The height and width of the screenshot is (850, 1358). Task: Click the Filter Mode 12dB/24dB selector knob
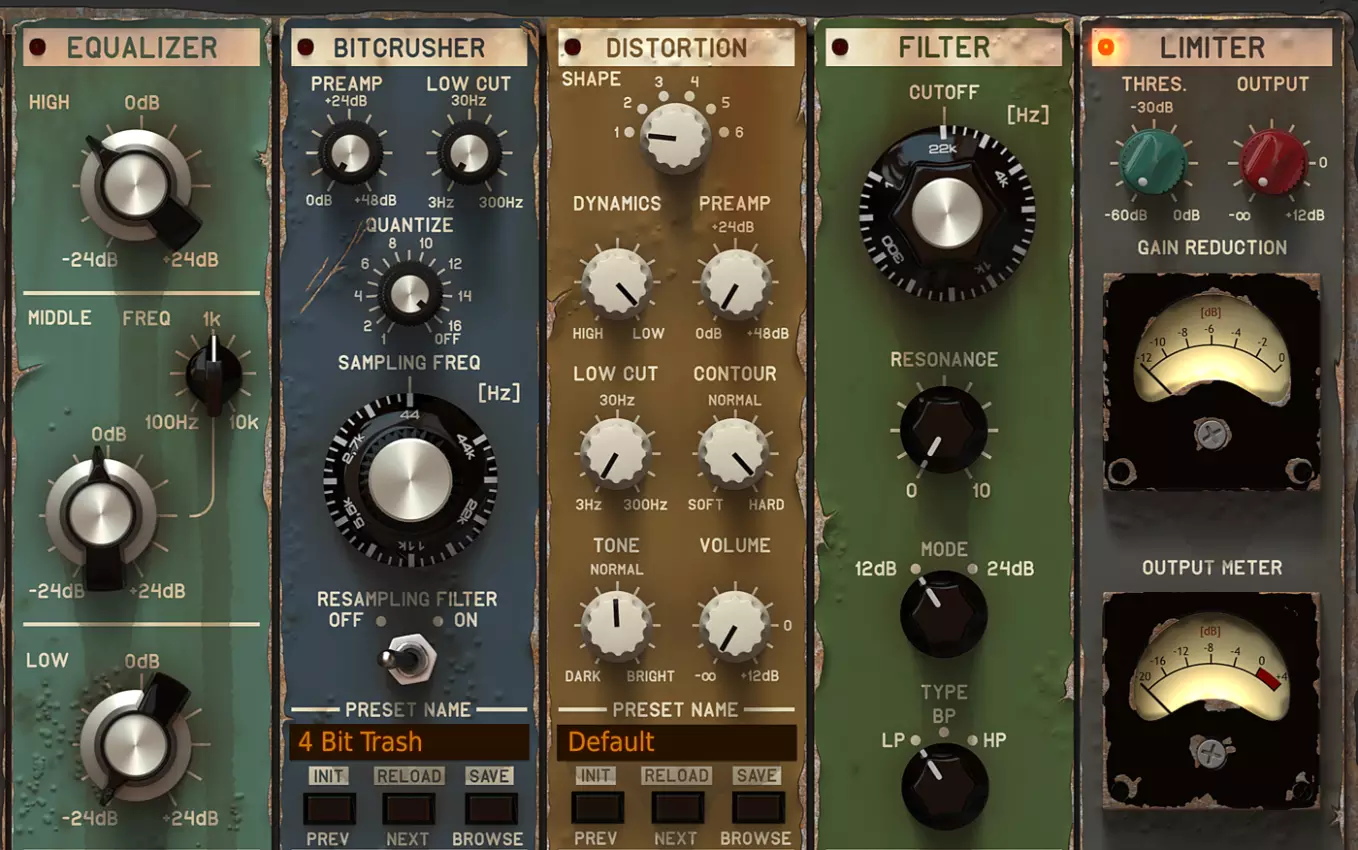(943, 613)
